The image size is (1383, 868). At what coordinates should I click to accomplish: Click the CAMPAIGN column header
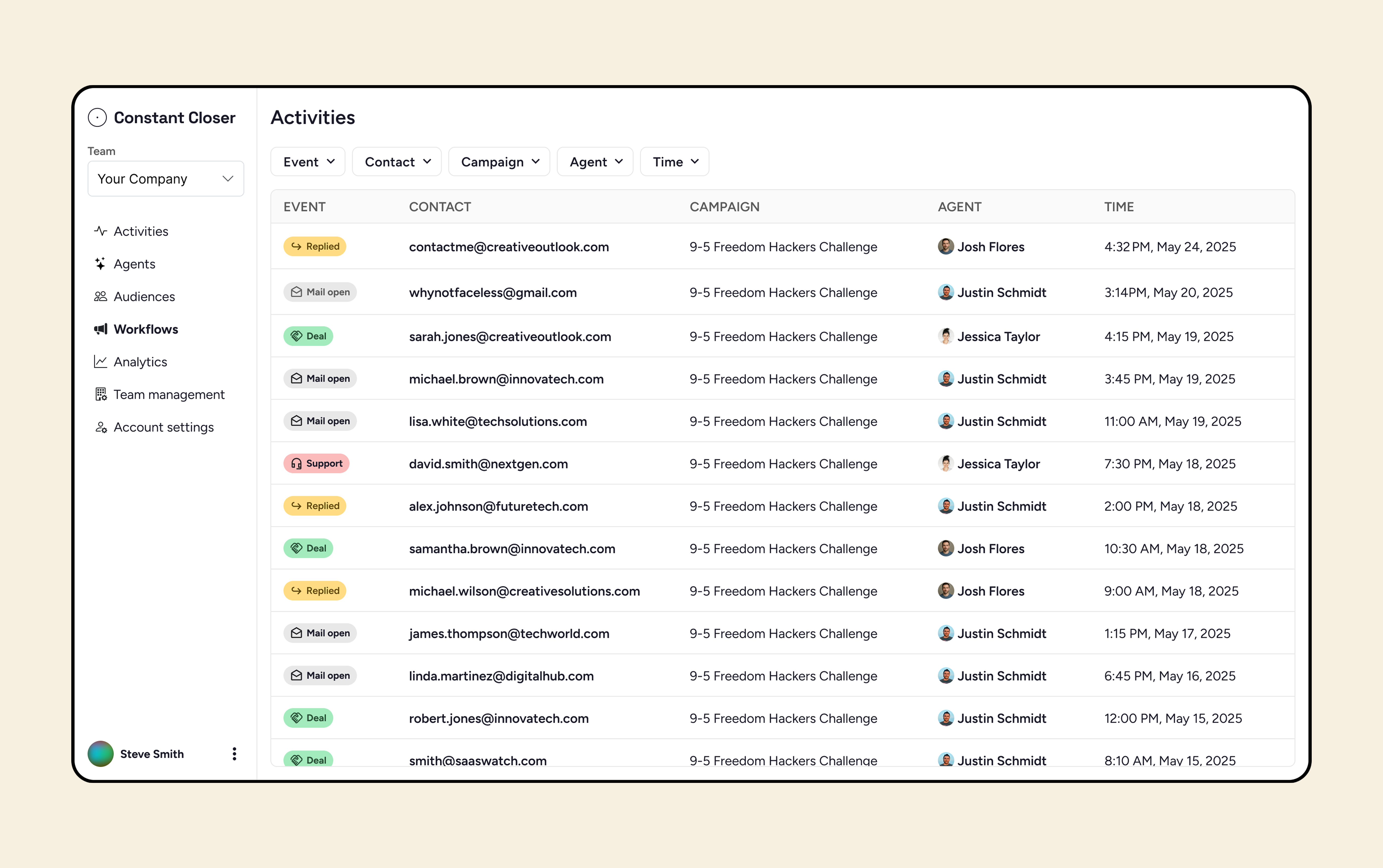coord(724,207)
